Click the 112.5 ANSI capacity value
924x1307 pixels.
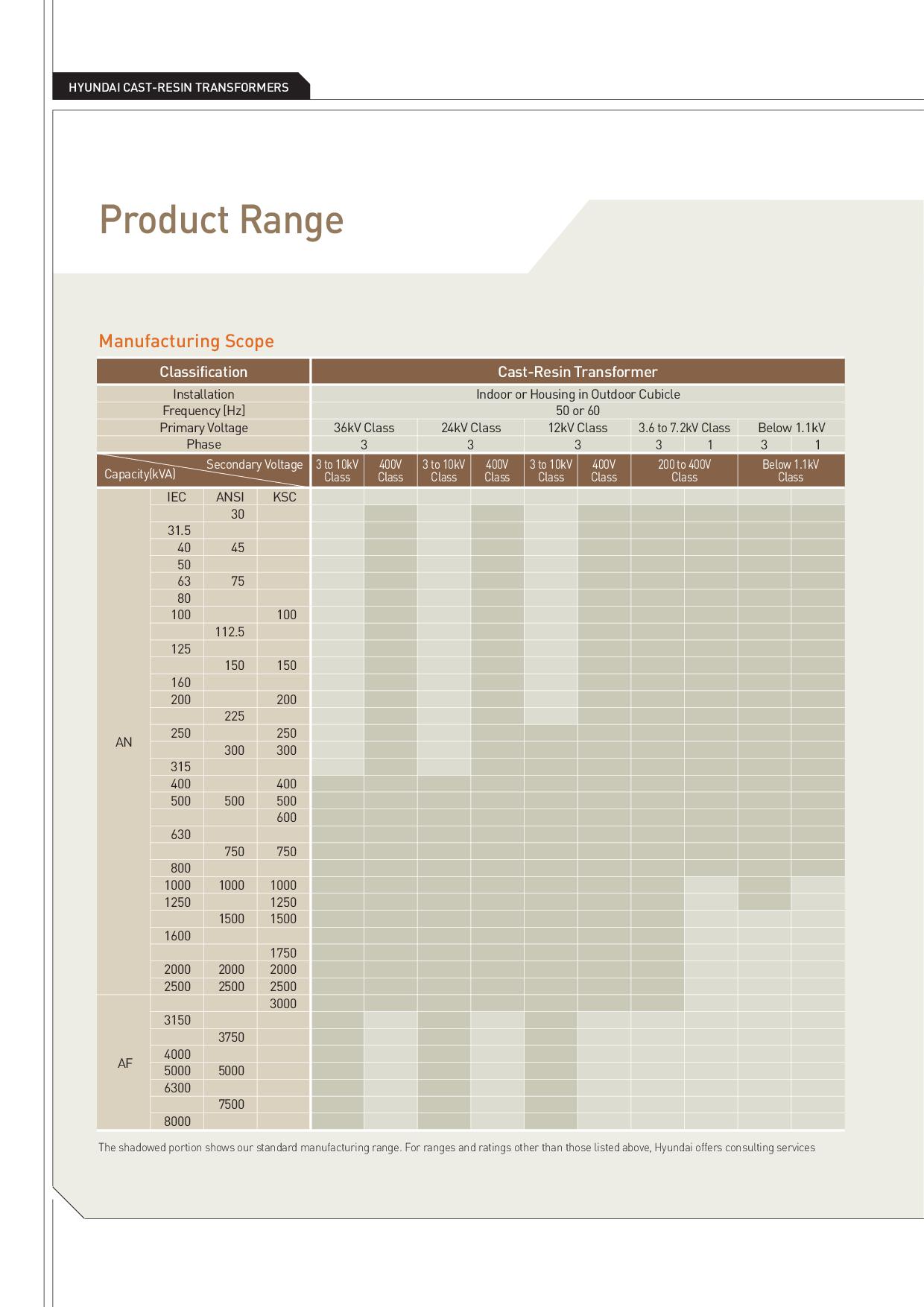230,632
